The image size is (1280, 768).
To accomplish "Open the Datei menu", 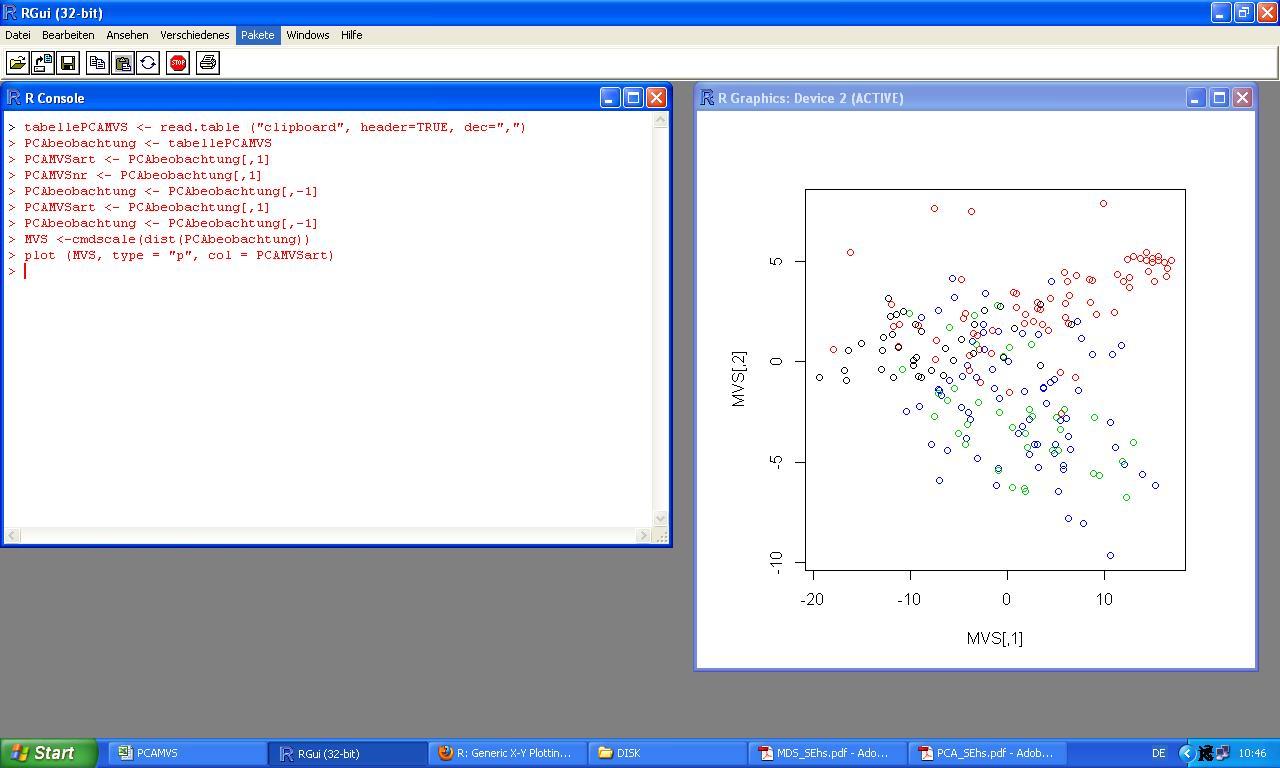I will point(18,35).
